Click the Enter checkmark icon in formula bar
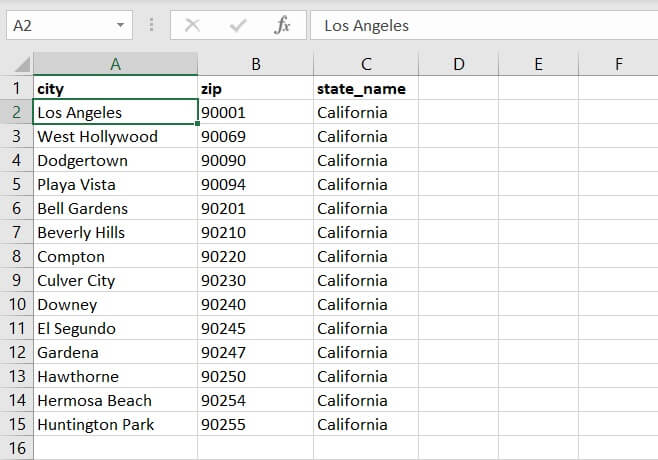Screen dimensions: 658x460 point(237,26)
